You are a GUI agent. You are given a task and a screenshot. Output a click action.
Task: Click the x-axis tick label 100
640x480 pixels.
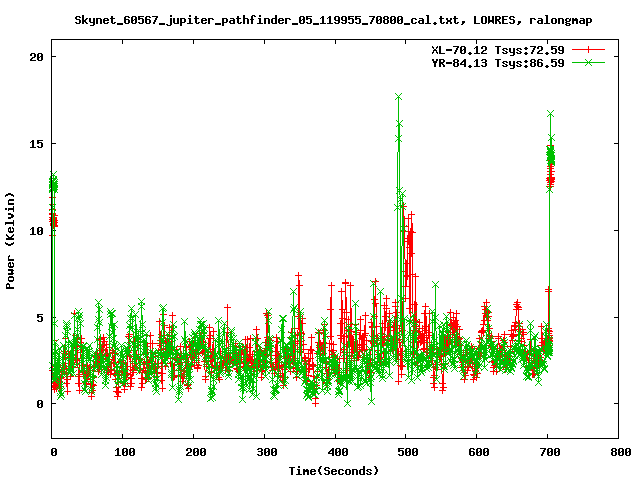point(124,452)
